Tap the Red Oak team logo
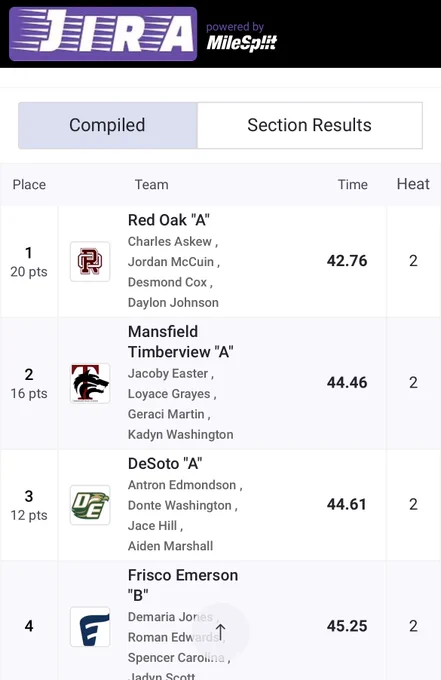The image size is (441, 680). 90,262
